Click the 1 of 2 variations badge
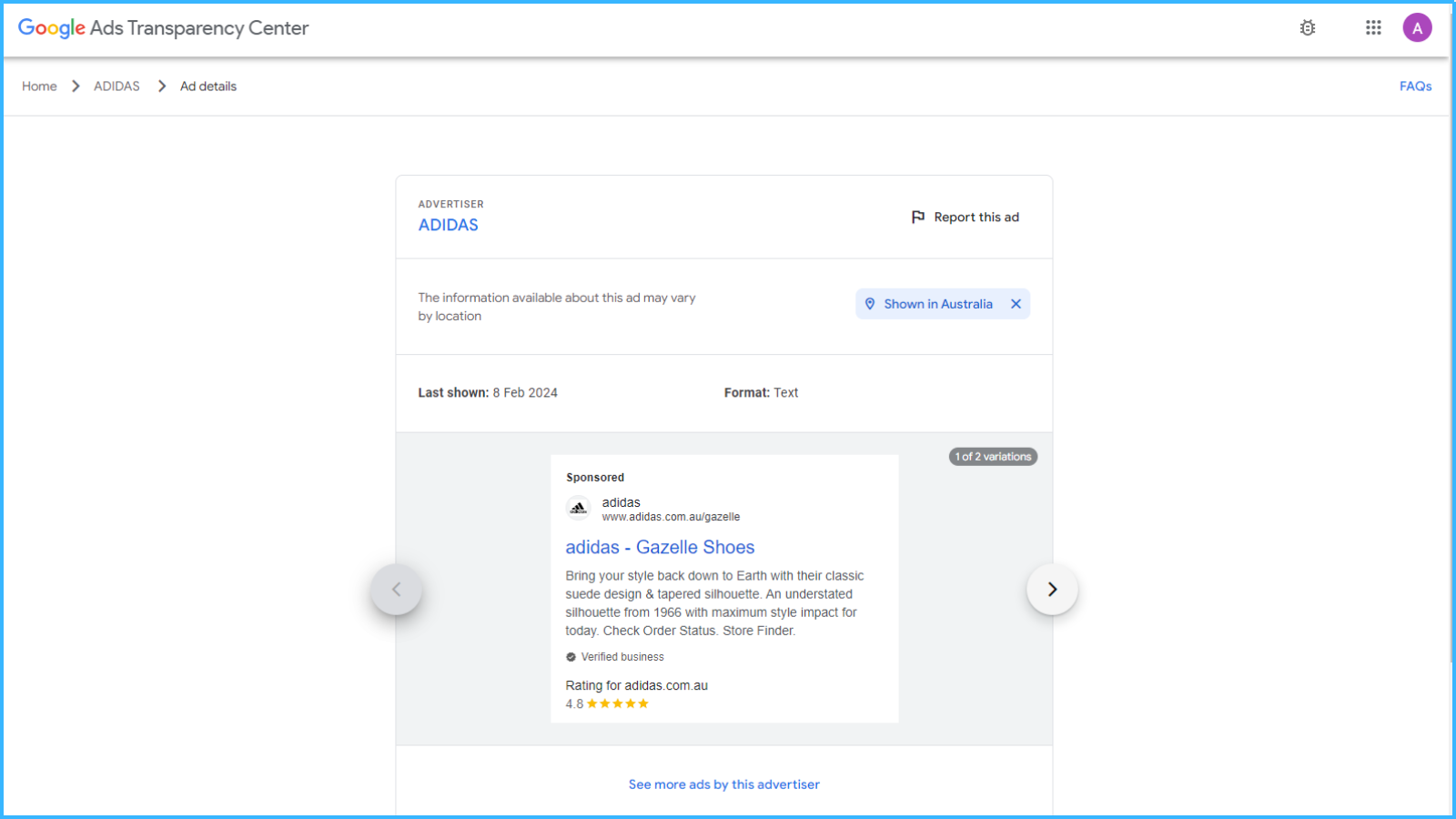This screenshot has height=819, width=1456. click(x=993, y=457)
